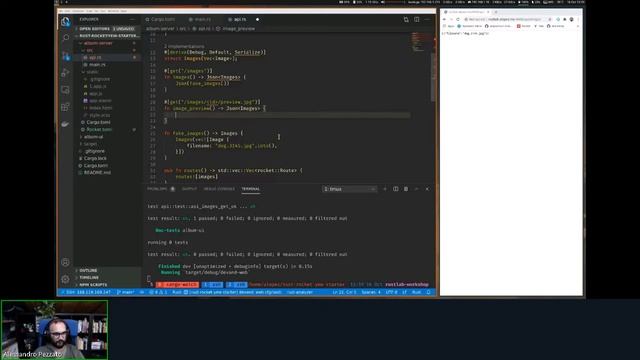Screen dimensions: 640x360
Task: Click Spaces: 4 indentation in status bar
Action: (x=371, y=292)
